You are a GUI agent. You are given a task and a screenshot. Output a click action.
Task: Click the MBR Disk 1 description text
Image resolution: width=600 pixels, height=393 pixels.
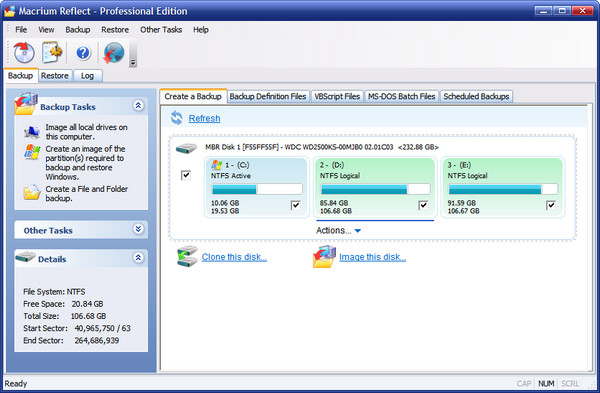point(322,147)
